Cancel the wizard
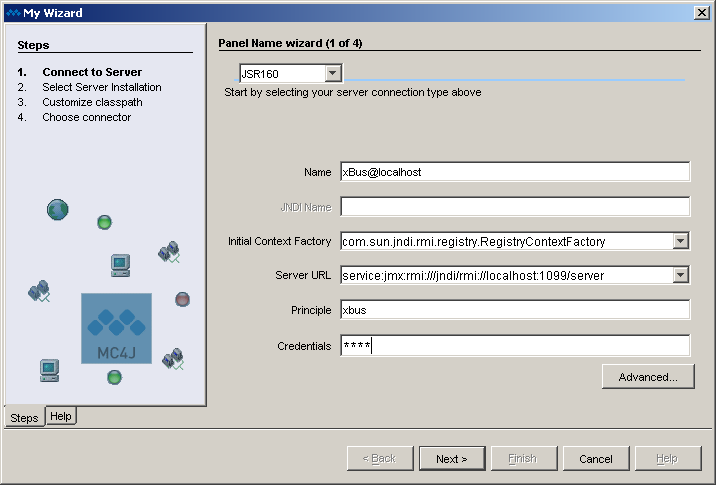Viewport: 716px width, 485px height. click(x=596, y=459)
